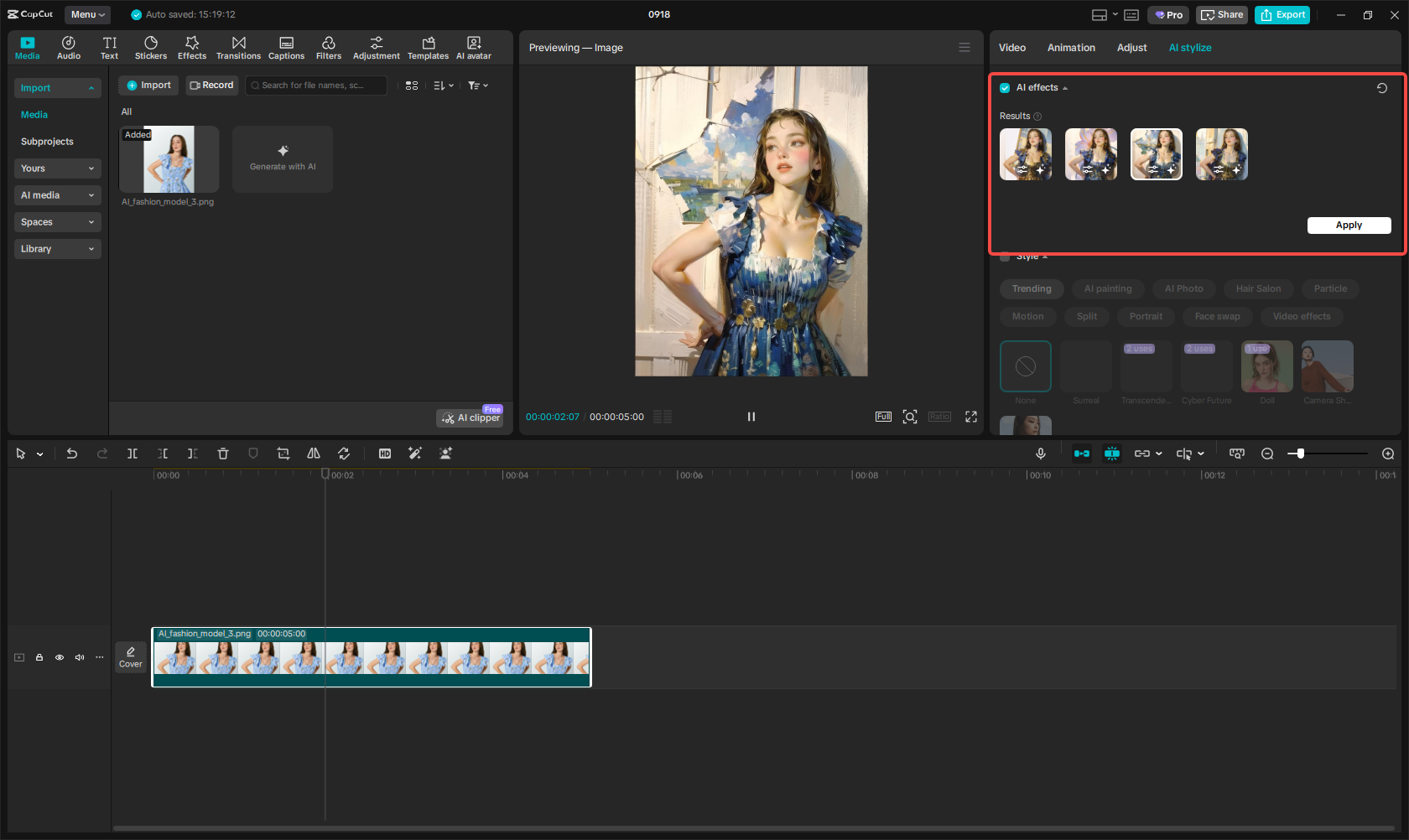Image resolution: width=1409 pixels, height=840 pixels.
Task: Click the Undo icon in timeline toolbar
Action: coord(72,454)
